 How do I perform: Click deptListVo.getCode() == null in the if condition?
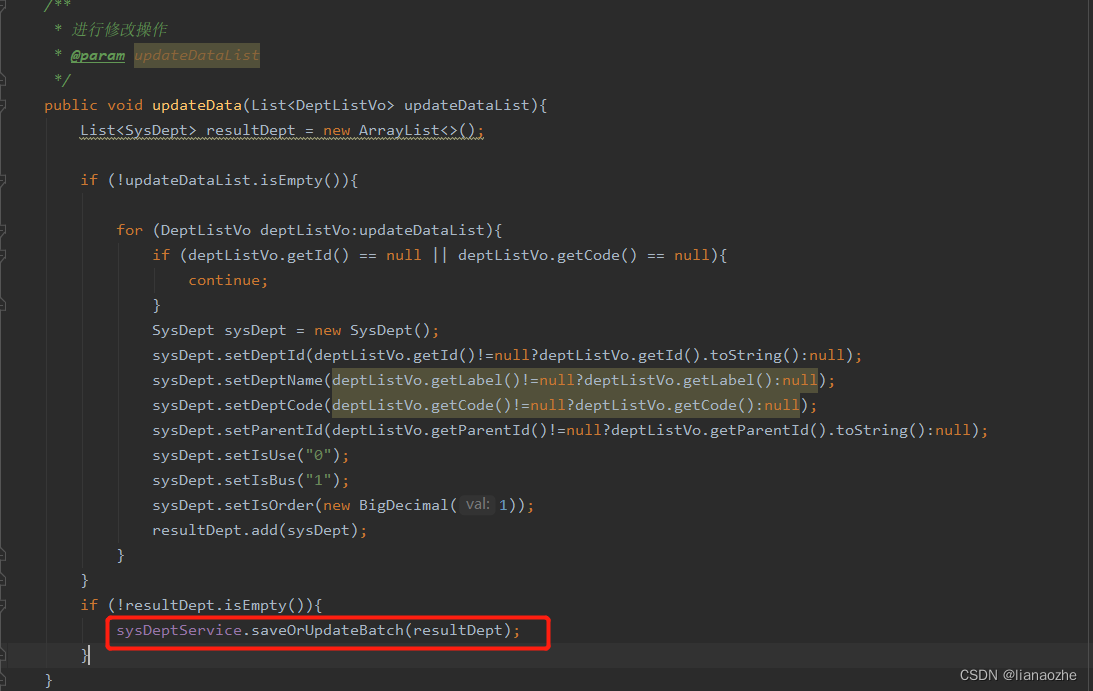coord(583,255)
